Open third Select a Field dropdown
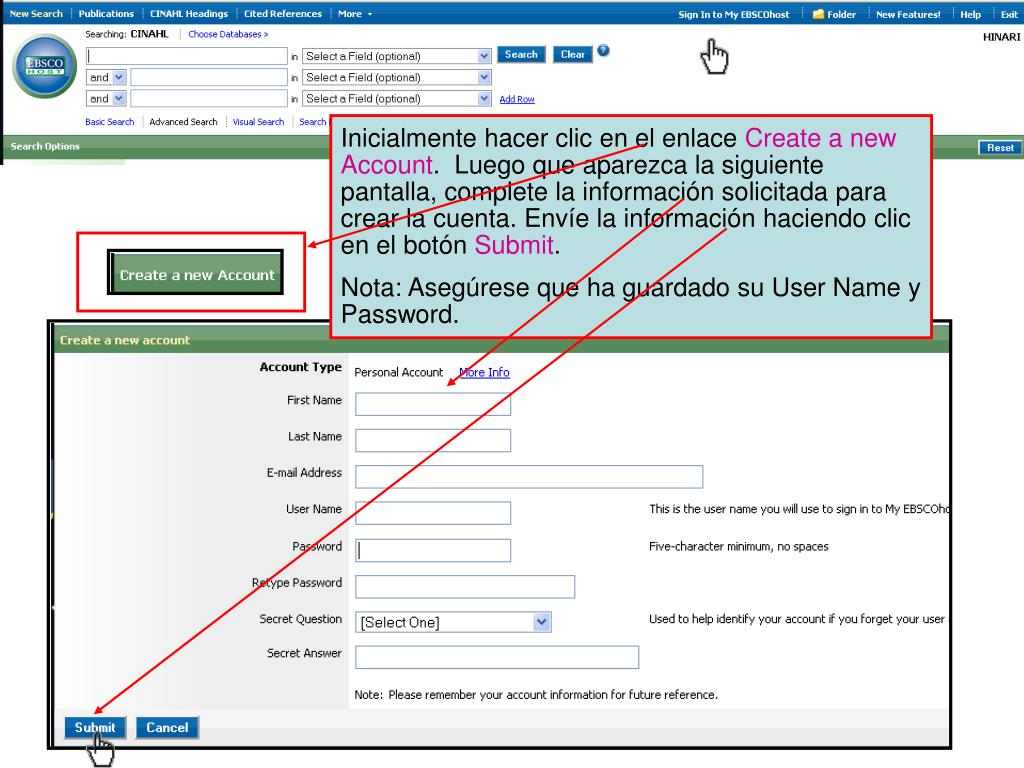 [396, 99]
